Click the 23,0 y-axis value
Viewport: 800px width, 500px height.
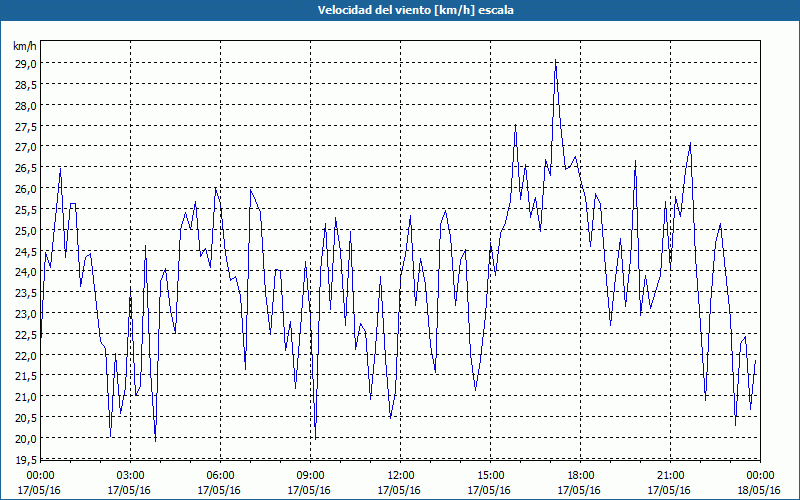click(26, 314)
